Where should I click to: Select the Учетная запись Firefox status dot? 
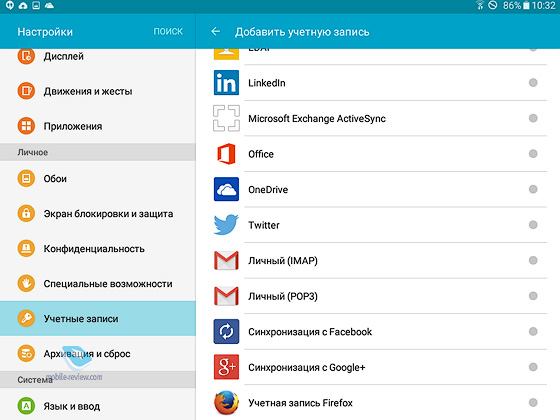533,402
